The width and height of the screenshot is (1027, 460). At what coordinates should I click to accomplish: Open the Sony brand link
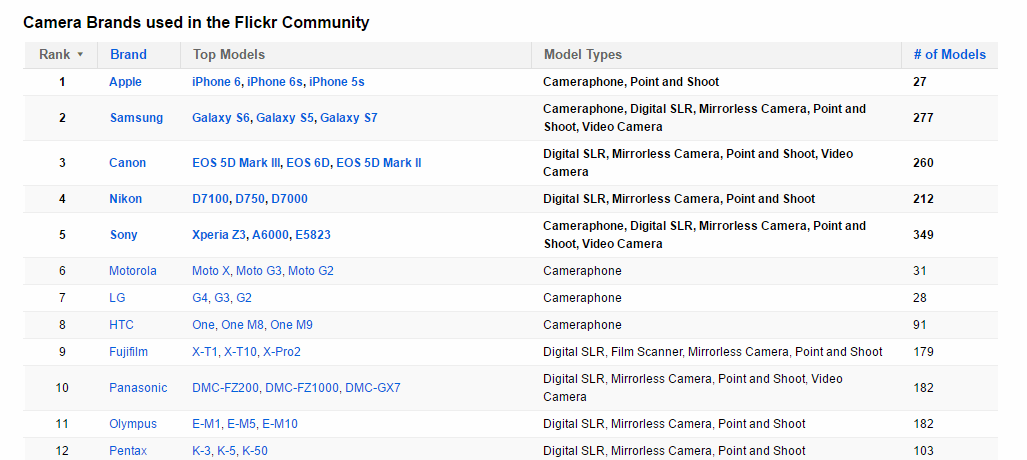[x=124, y=235]
